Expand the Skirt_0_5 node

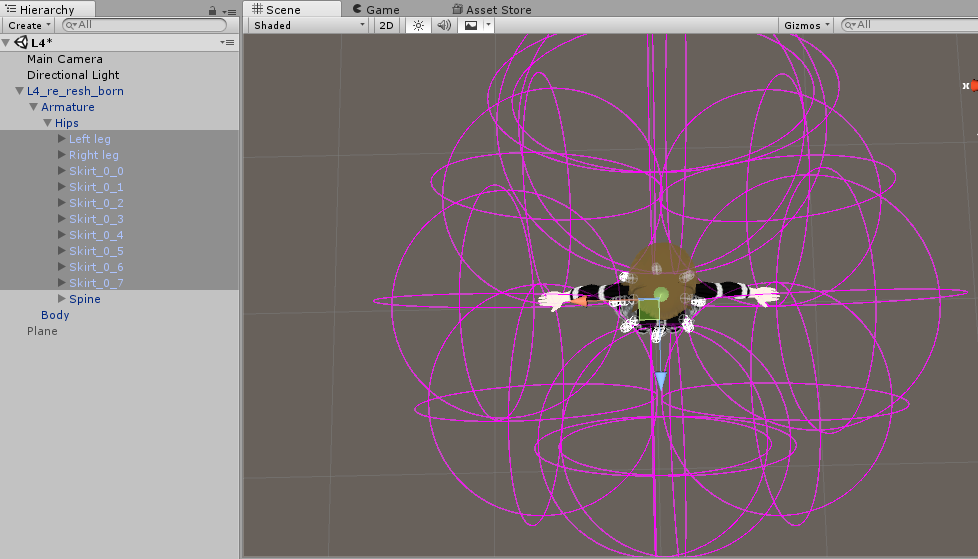pos(62,251)
